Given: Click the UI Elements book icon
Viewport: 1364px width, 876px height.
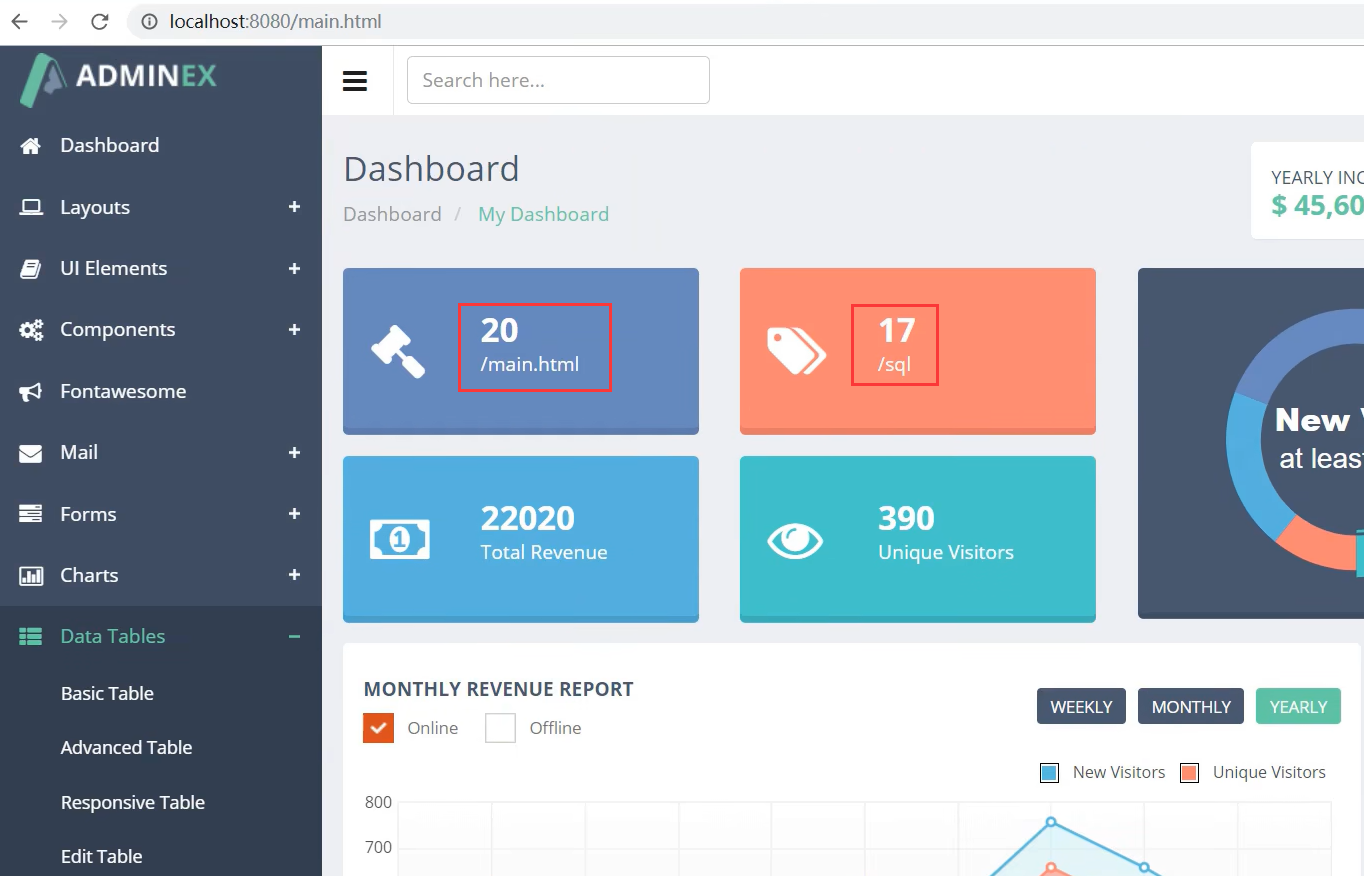Looking at the screenshot, I should [31, 269].
